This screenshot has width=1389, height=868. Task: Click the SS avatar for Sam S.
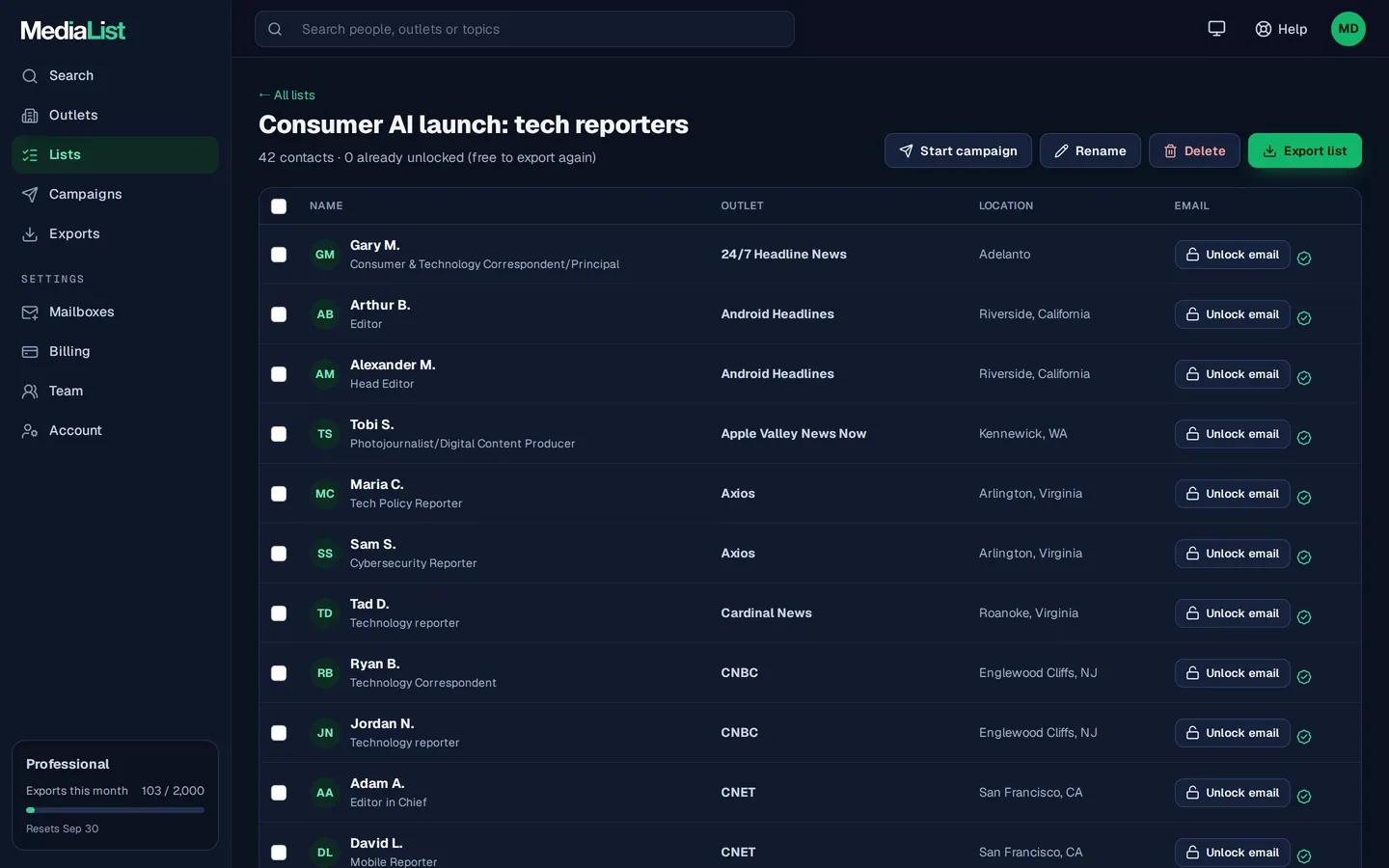[325, 554]
